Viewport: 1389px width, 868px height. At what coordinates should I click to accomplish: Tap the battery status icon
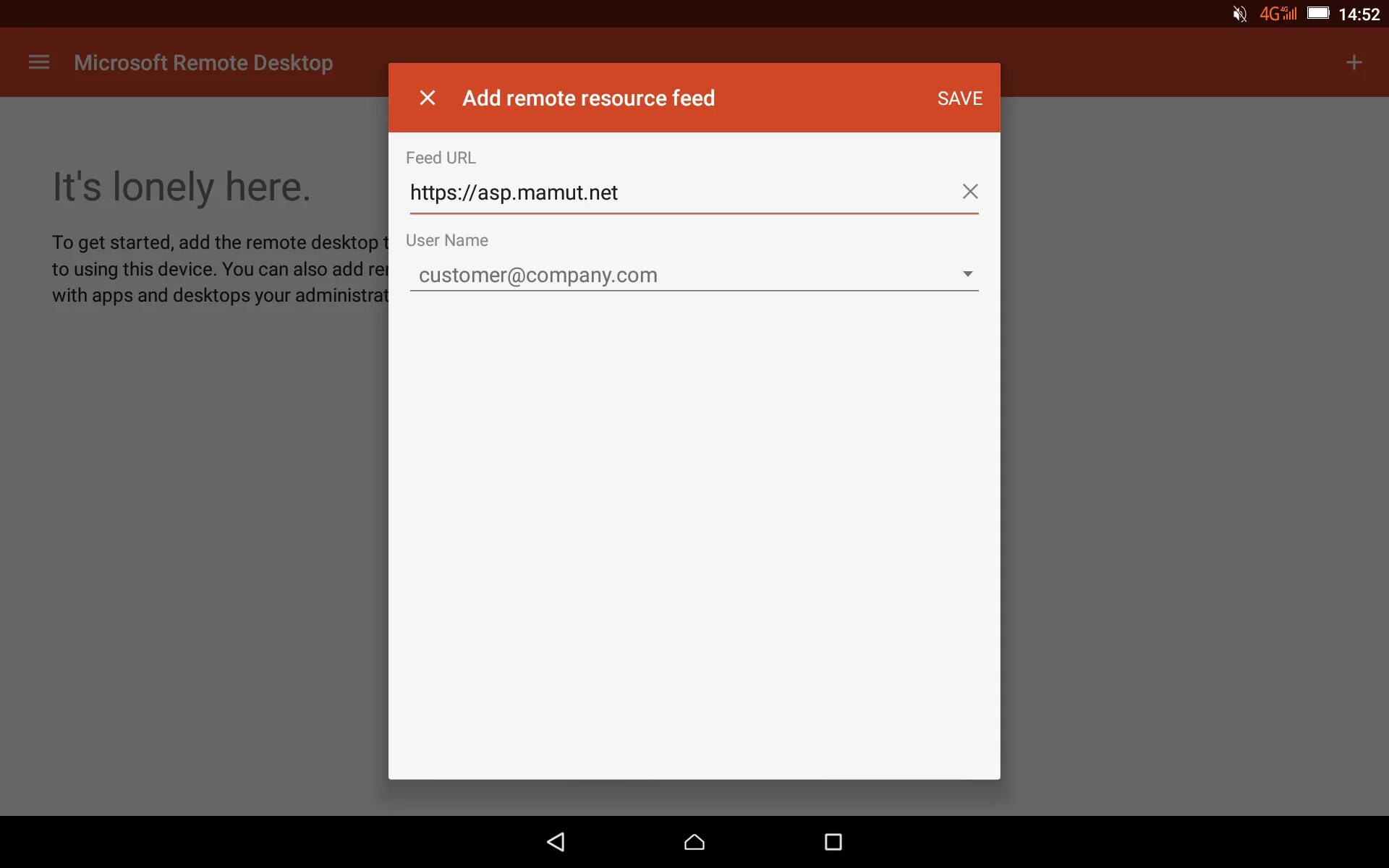(1318, 13)
